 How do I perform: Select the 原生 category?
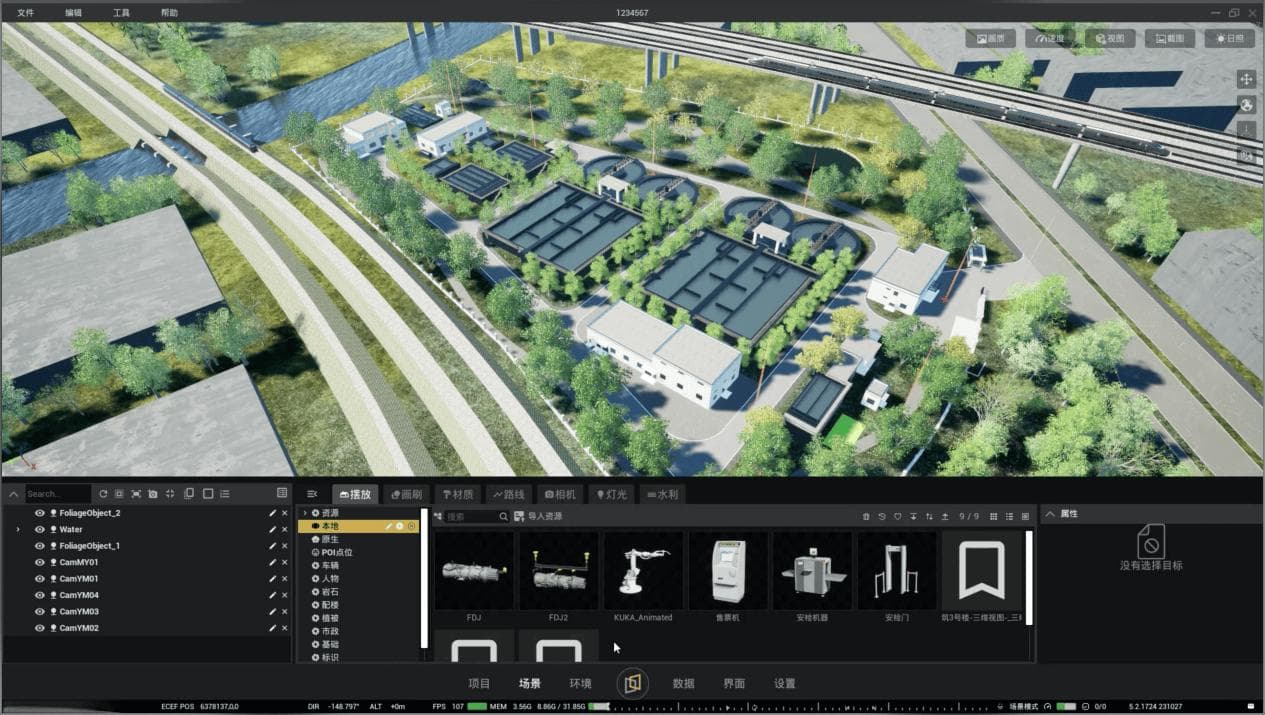click(330, 539)
